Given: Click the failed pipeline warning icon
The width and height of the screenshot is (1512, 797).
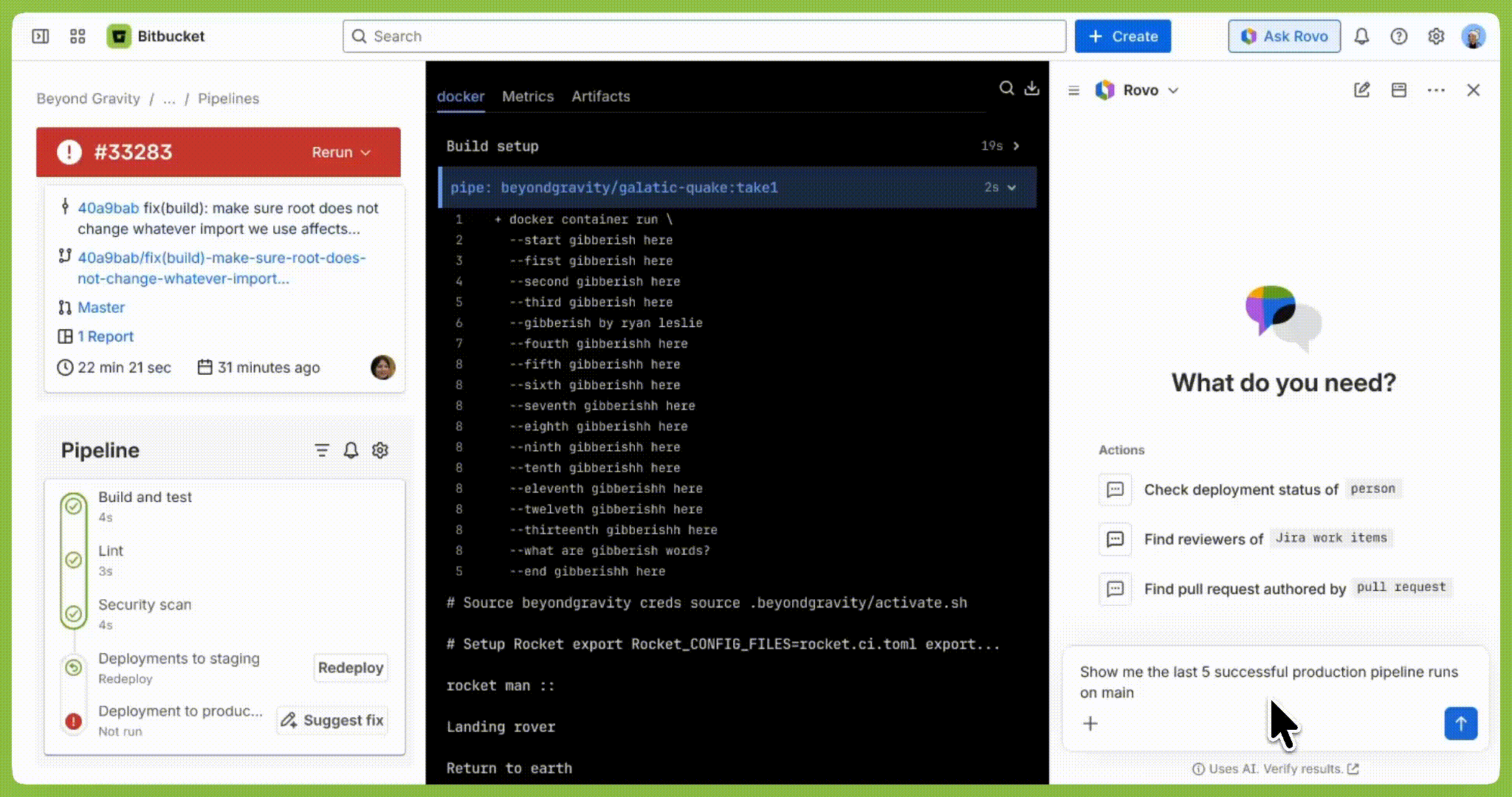Looking at the screenshot, I should pos(69,152).
